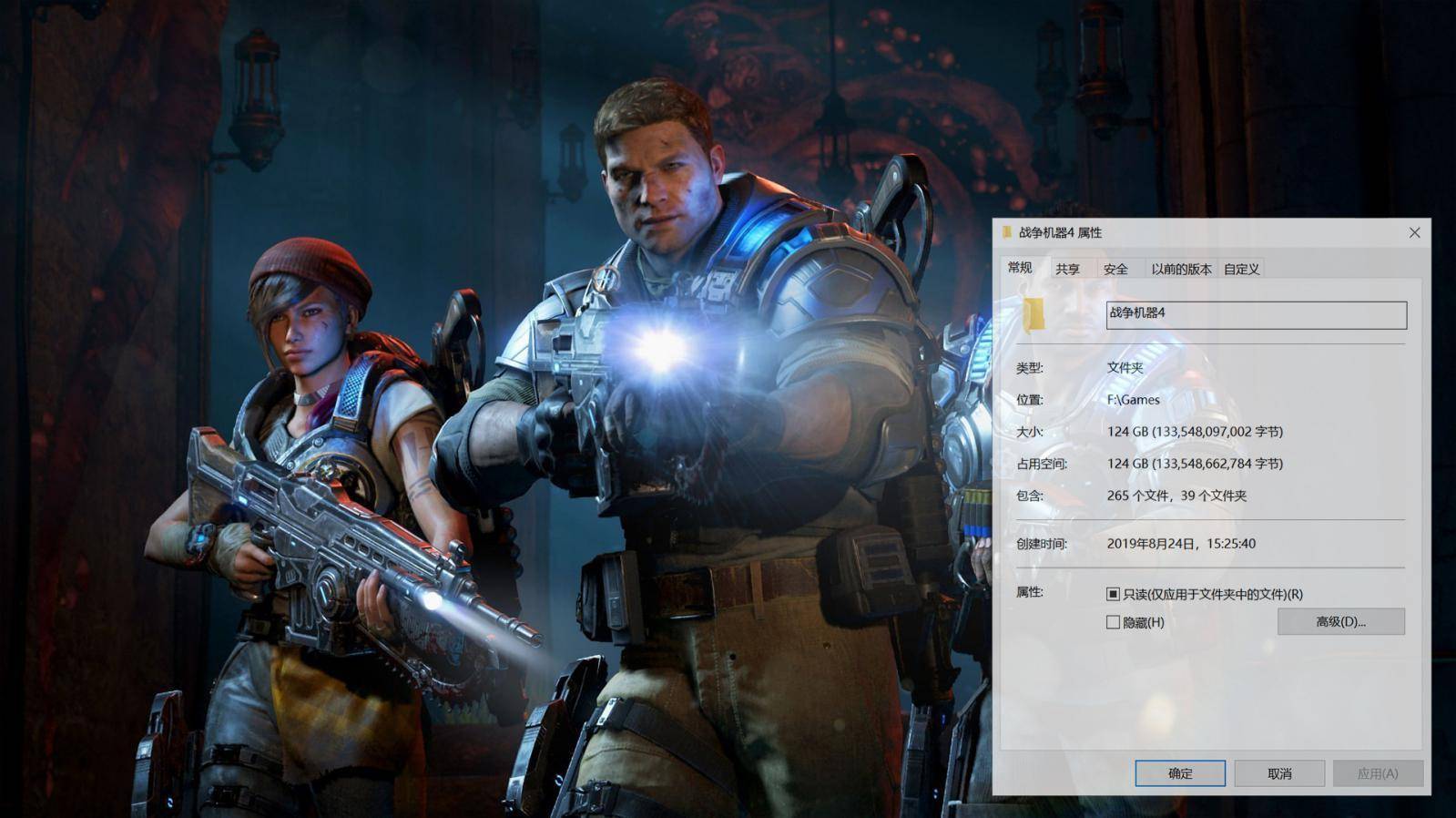Viewport: 1456px width, 818px height.
Task: Click the small folder icon in title bar
Action: click(x=1006, y=232)
